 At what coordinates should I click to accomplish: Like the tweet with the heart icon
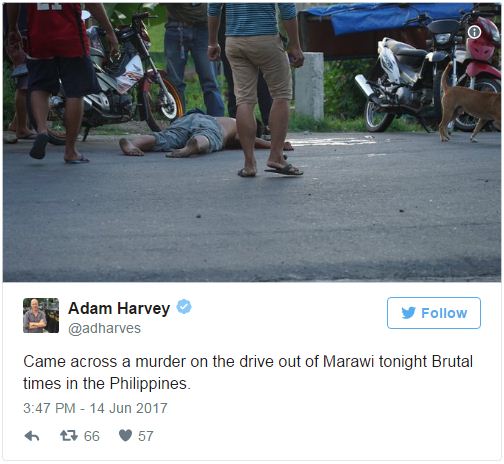125,435
